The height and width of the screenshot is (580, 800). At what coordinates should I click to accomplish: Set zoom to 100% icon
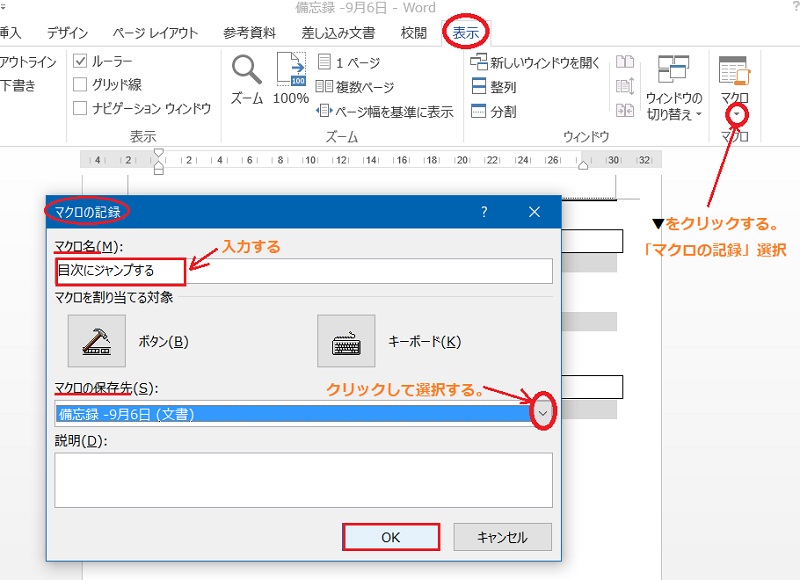(x=291, y=78)
